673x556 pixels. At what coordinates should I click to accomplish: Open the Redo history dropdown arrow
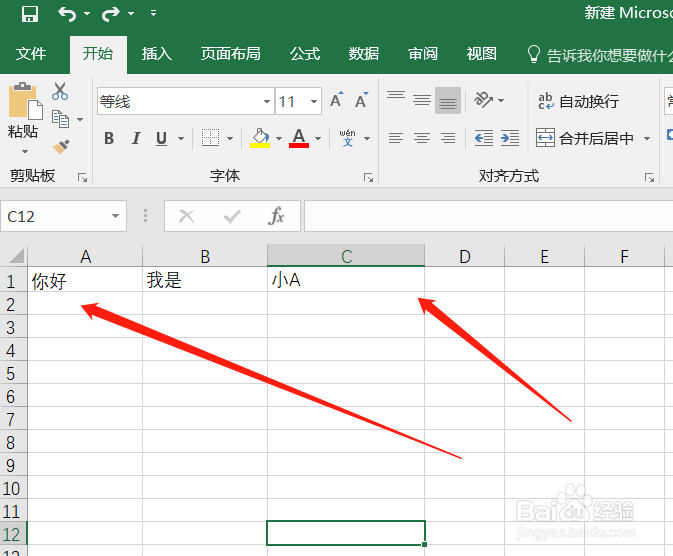131,14
